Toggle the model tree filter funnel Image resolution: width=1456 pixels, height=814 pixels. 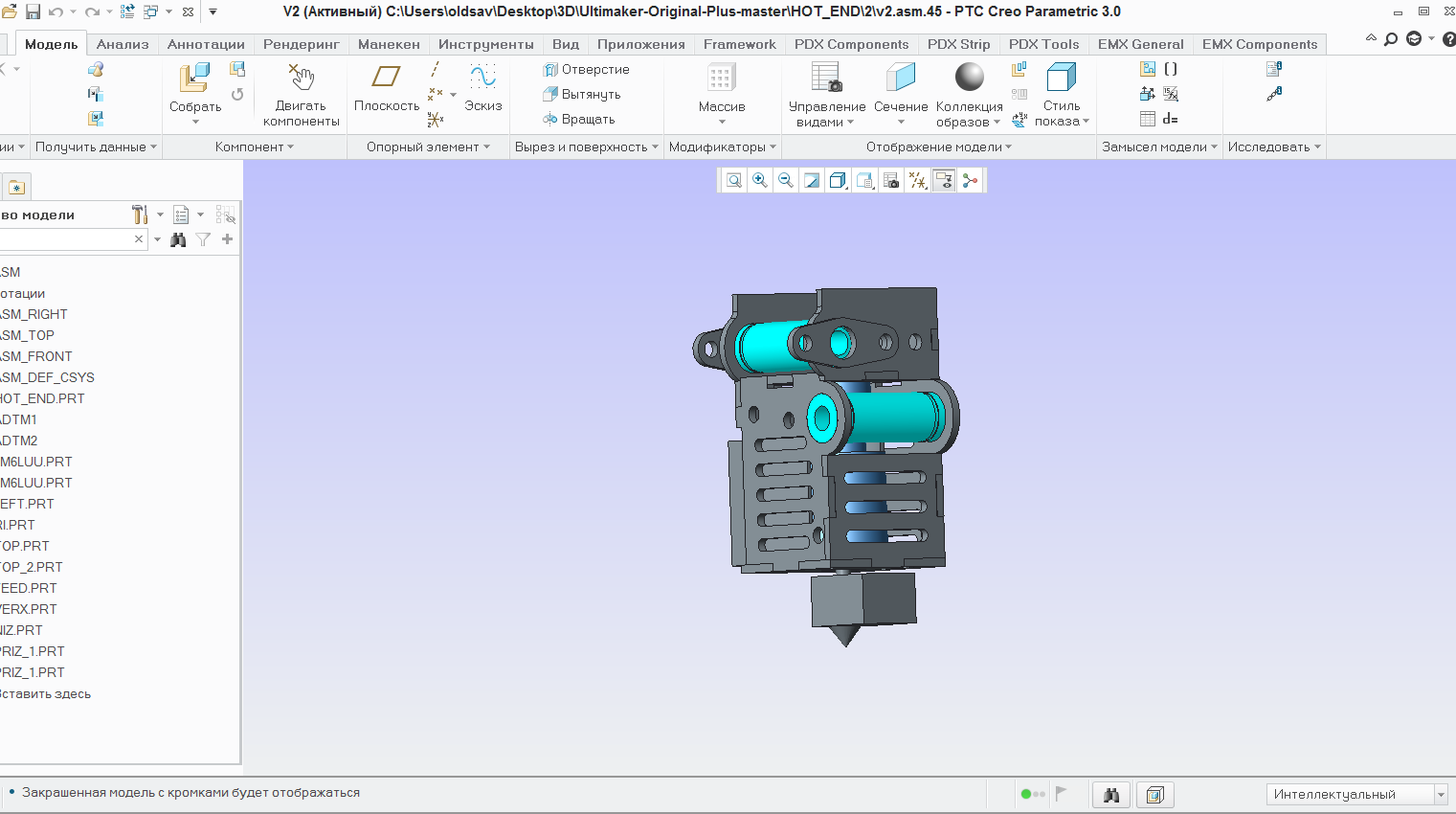click(203, 239)
